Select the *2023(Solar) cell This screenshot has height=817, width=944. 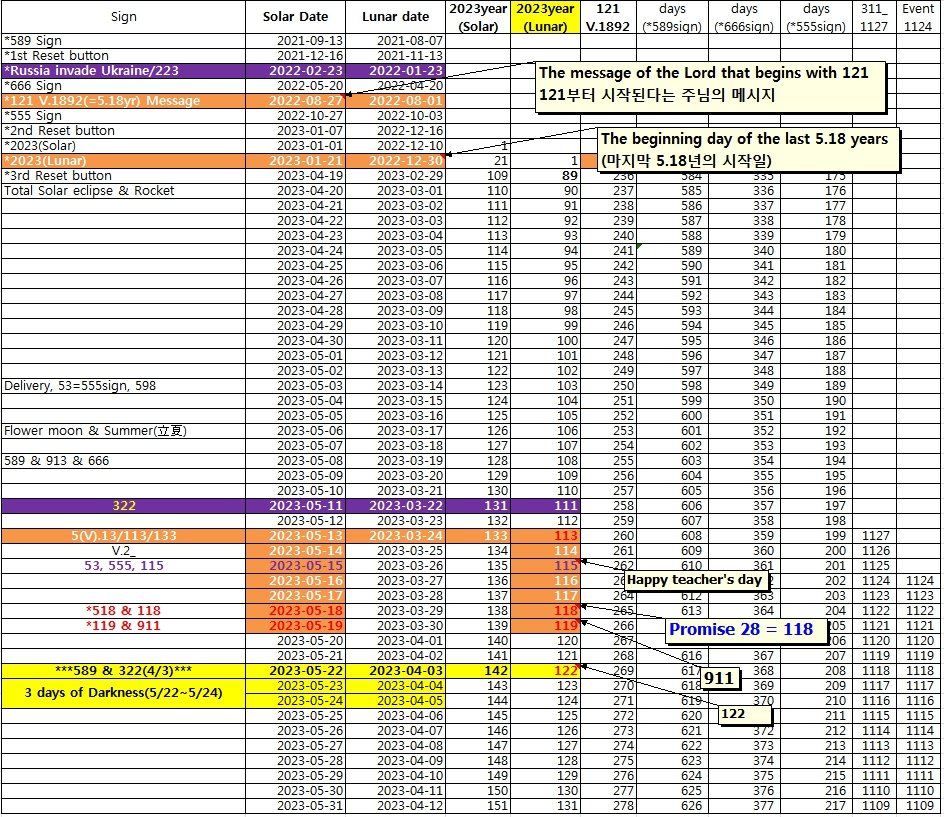123,146
